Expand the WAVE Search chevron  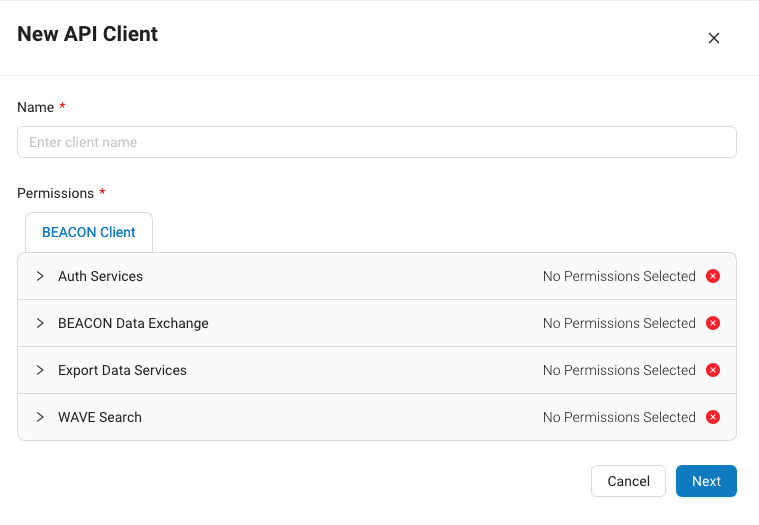40,417
